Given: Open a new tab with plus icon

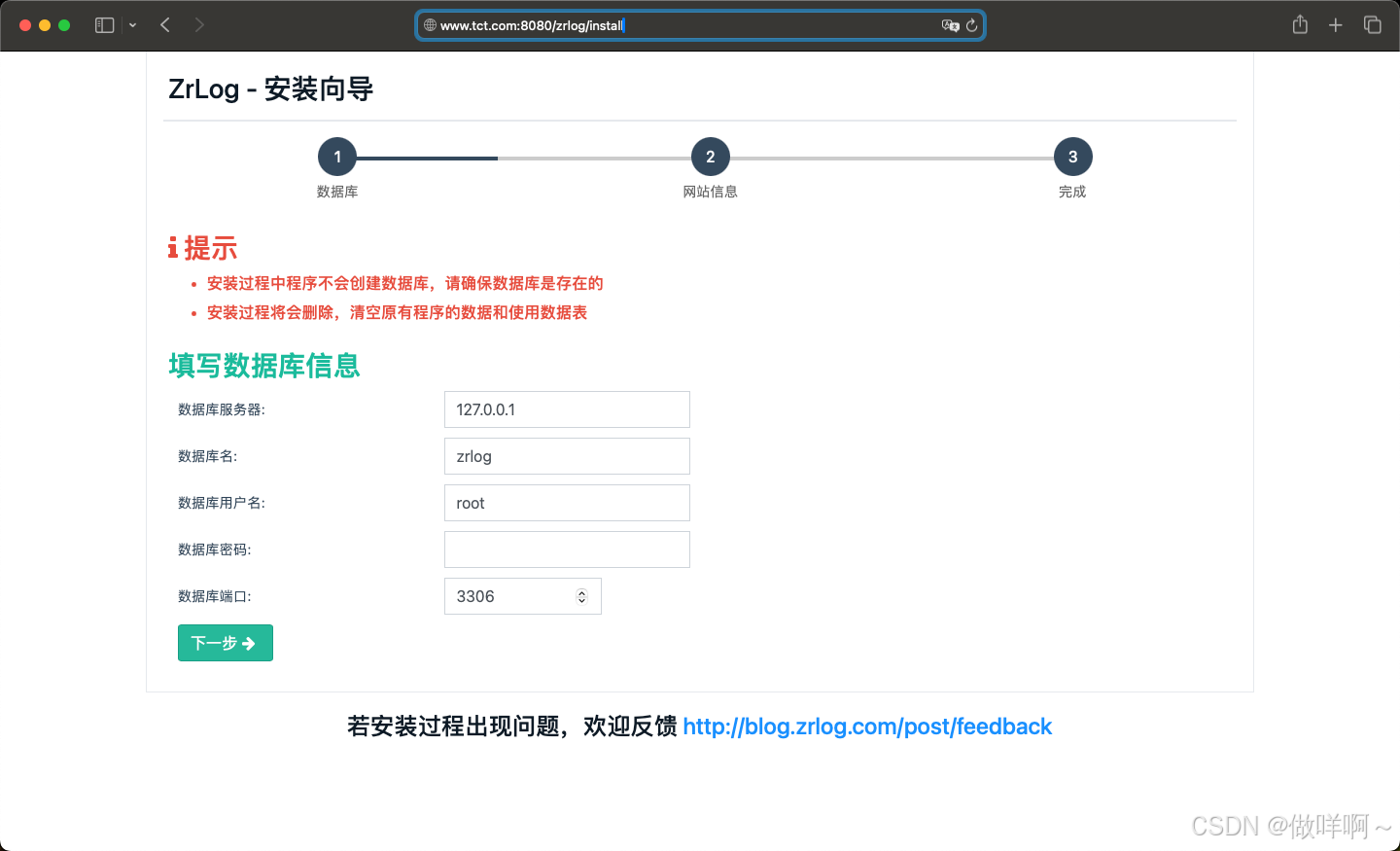Looking at the screenshot, I should coord(1336,25).
